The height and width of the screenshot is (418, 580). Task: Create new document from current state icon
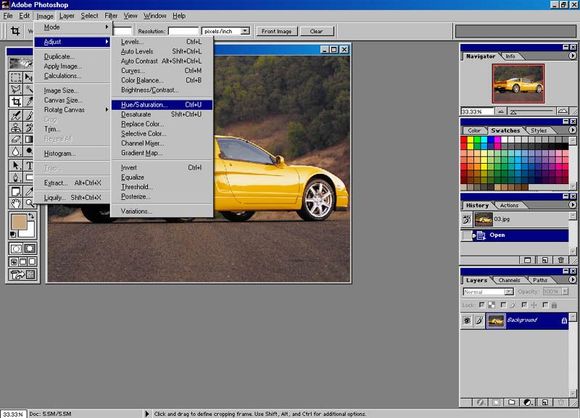[x=528, y=260]
